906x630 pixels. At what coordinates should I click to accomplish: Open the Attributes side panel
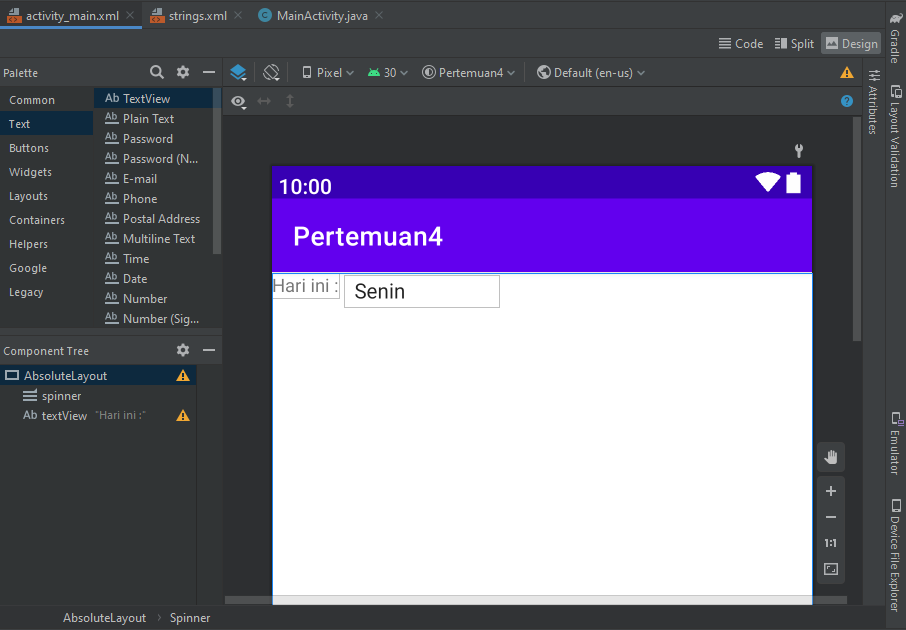(873, 102)
